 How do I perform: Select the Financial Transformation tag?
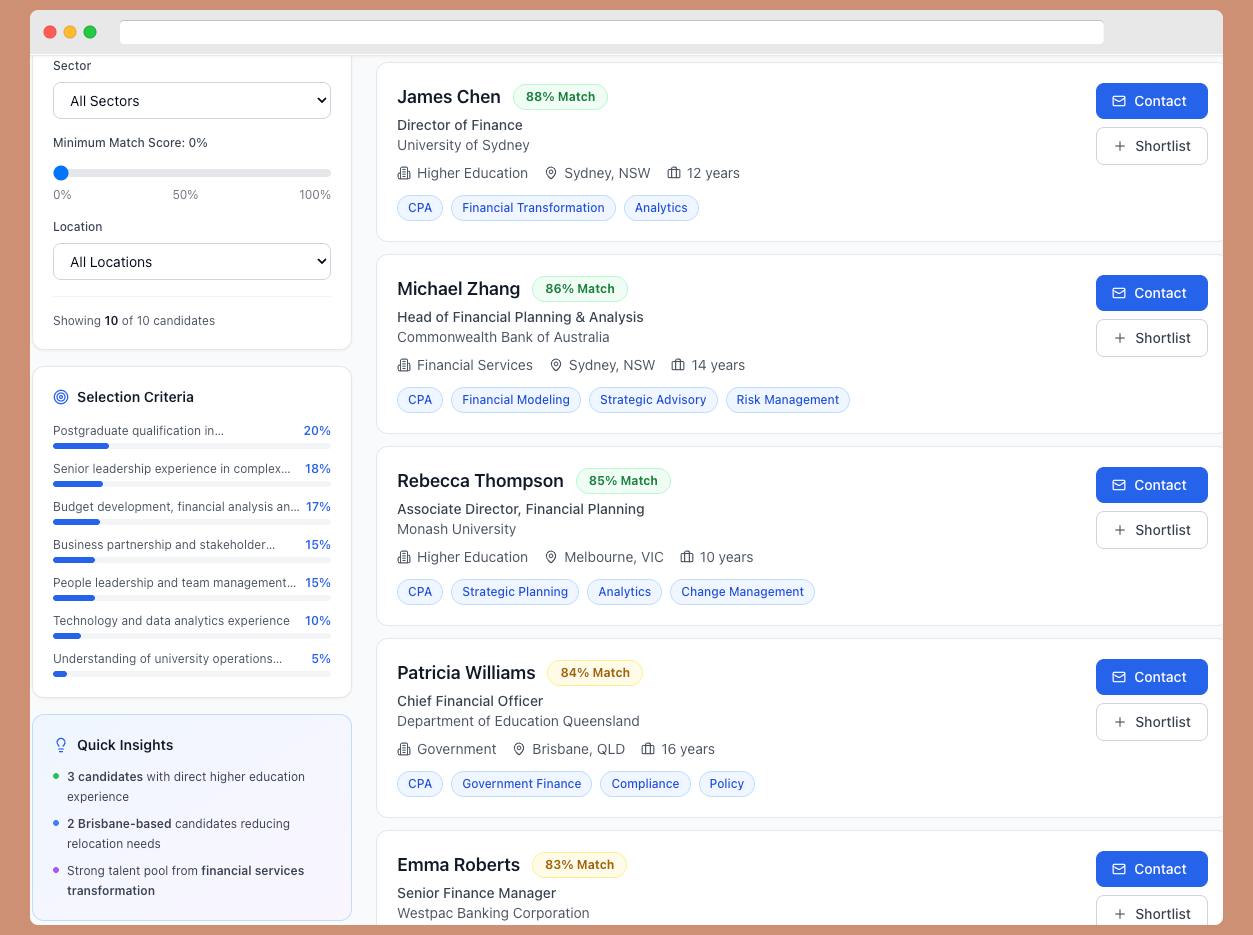point(533,208)
